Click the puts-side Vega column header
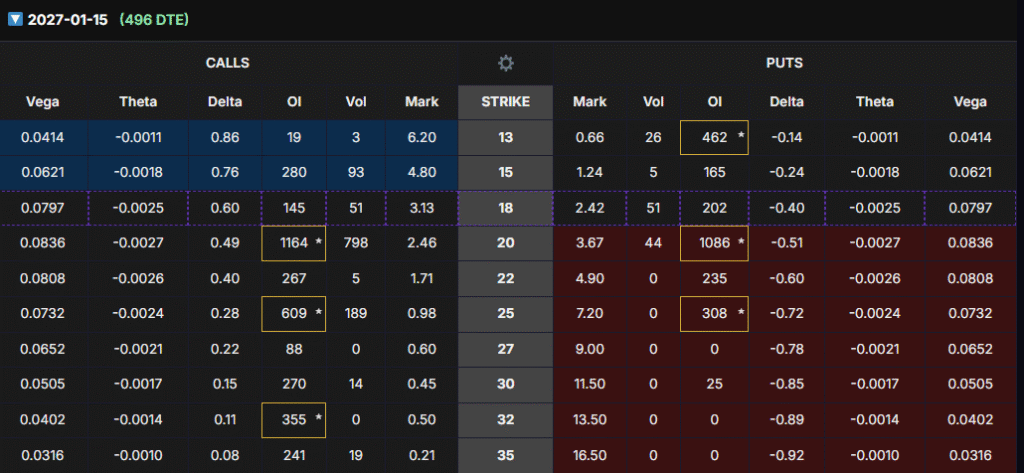This screenshot has height=473, width=1024. tap(969, 101)
